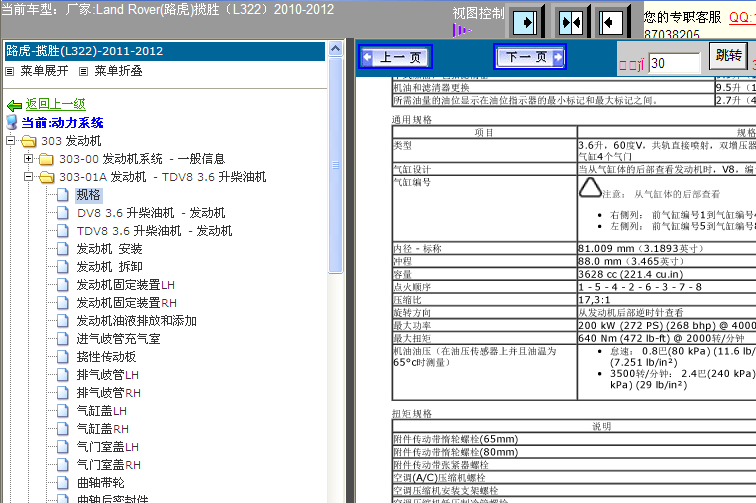Click page icon beside 排气歧管LH
This screenshot has width=756, height=503.
63,375
